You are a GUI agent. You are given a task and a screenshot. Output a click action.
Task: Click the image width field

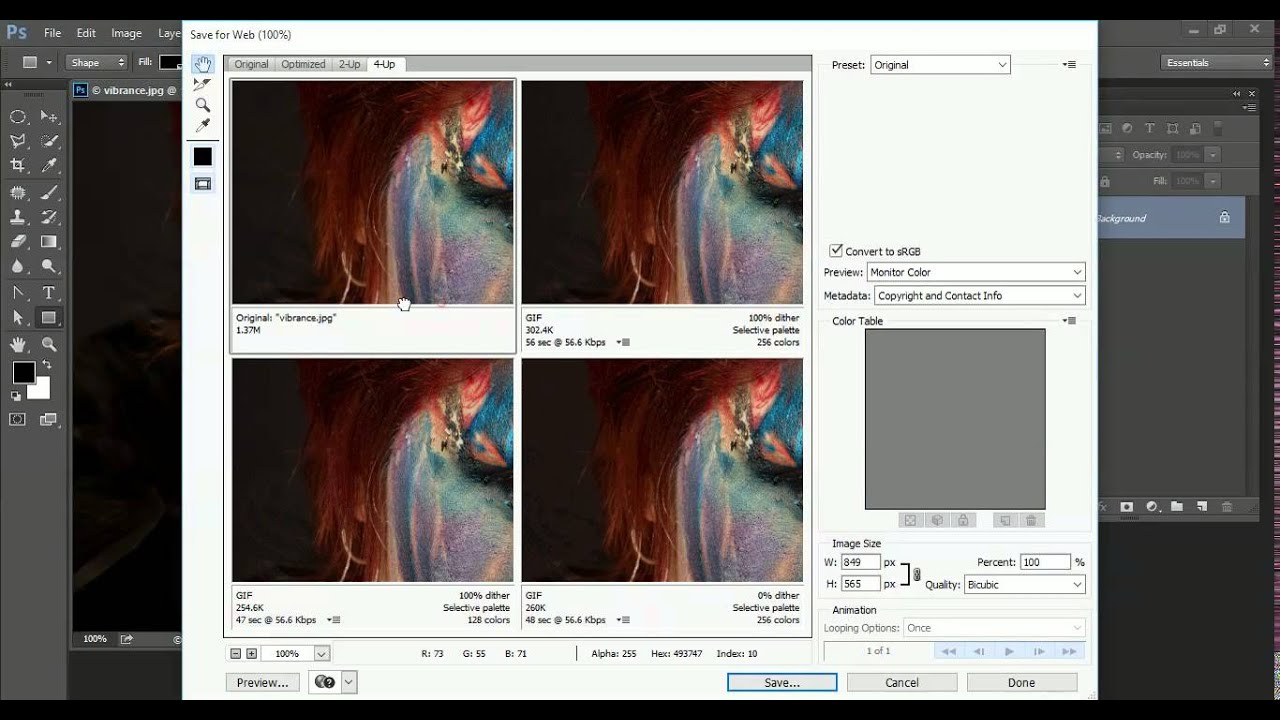pyautogui.click(x=860, y=563)
